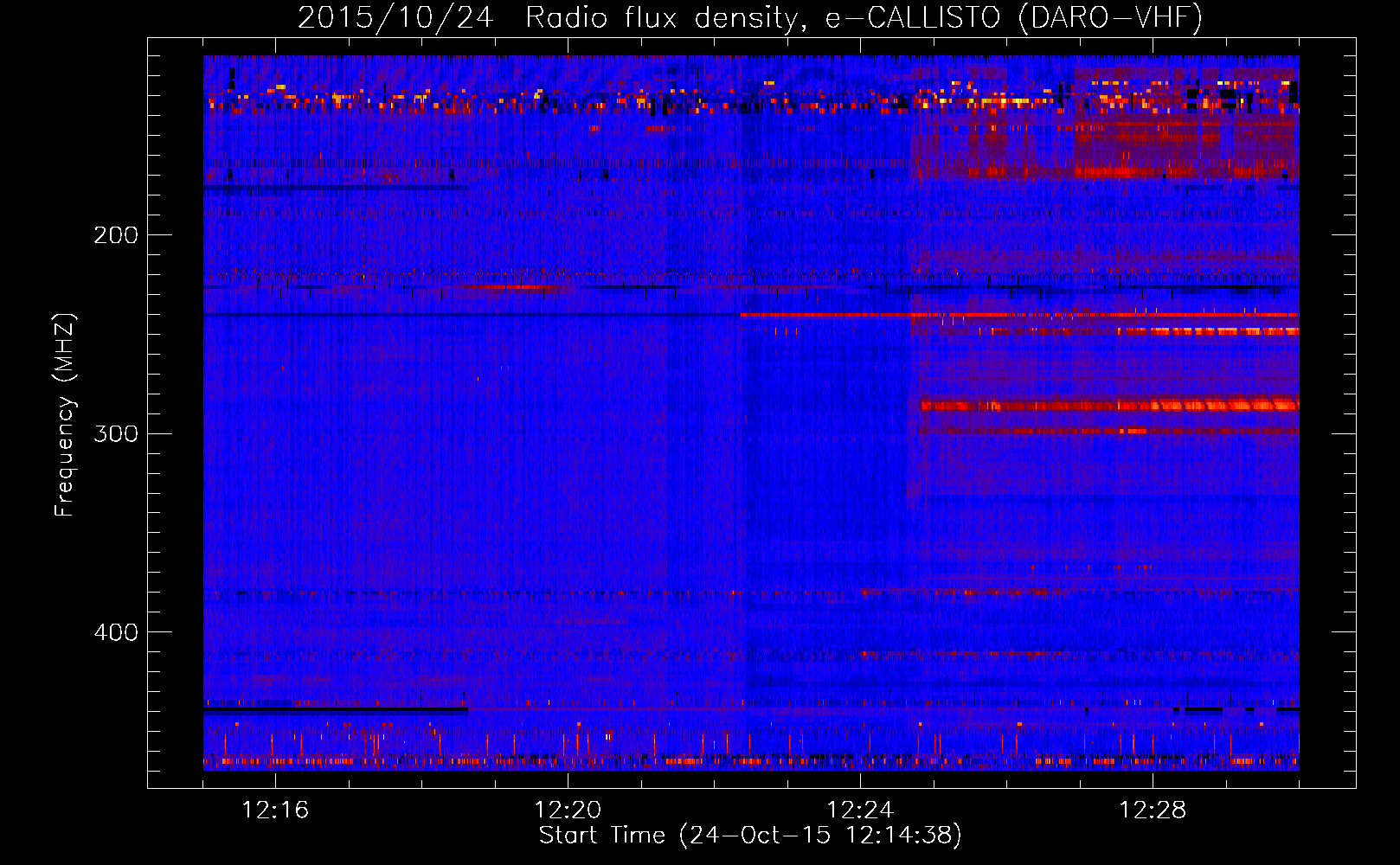Click the "300" frequency tick label
This screenshot has height=865, width=1400.
pos(115,433)
